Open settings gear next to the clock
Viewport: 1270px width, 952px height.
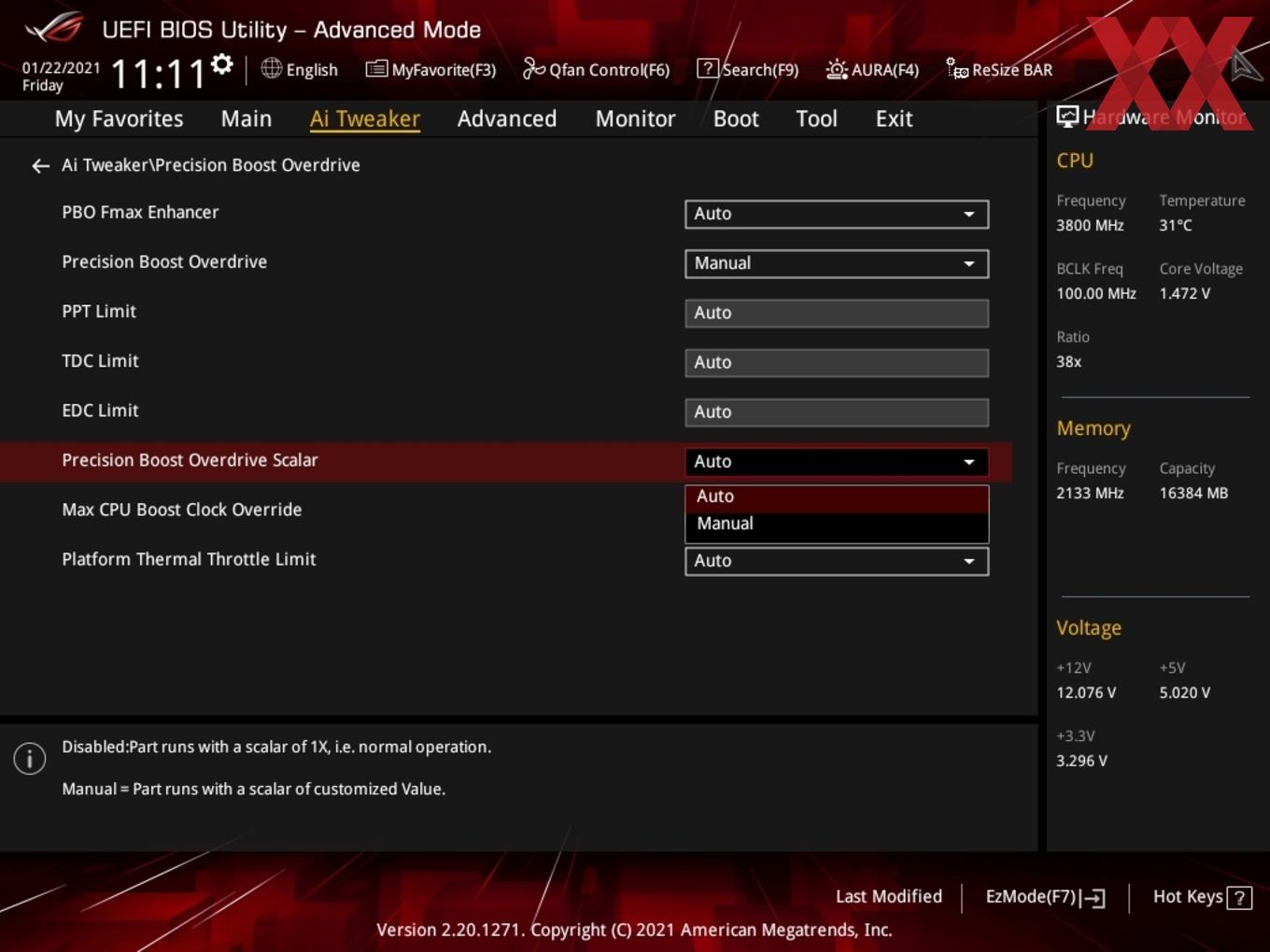click(221, 64)
